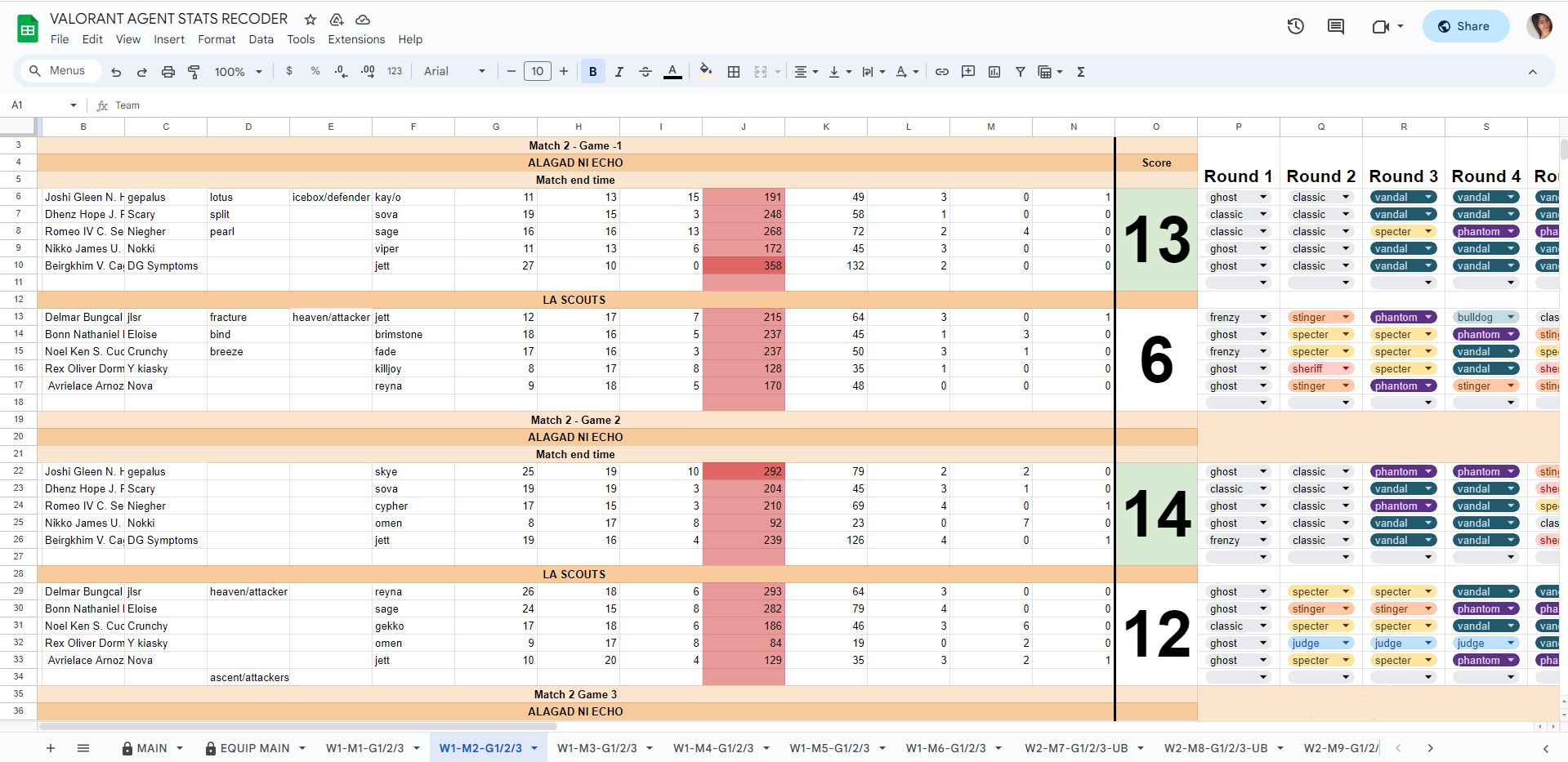Open the text color picker
The height and width of the screenshot is (762, 1568).
[x=672, y=72]
